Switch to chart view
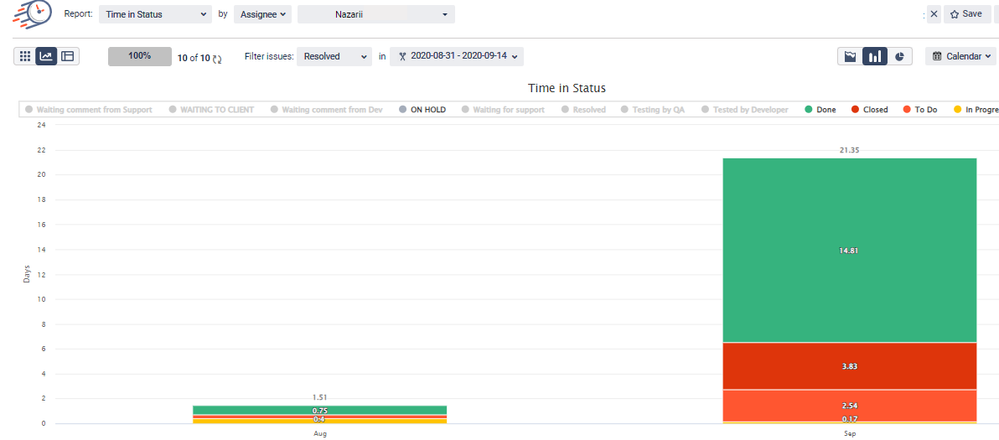The width and height of the screenshot is (999, 440). 46,56
